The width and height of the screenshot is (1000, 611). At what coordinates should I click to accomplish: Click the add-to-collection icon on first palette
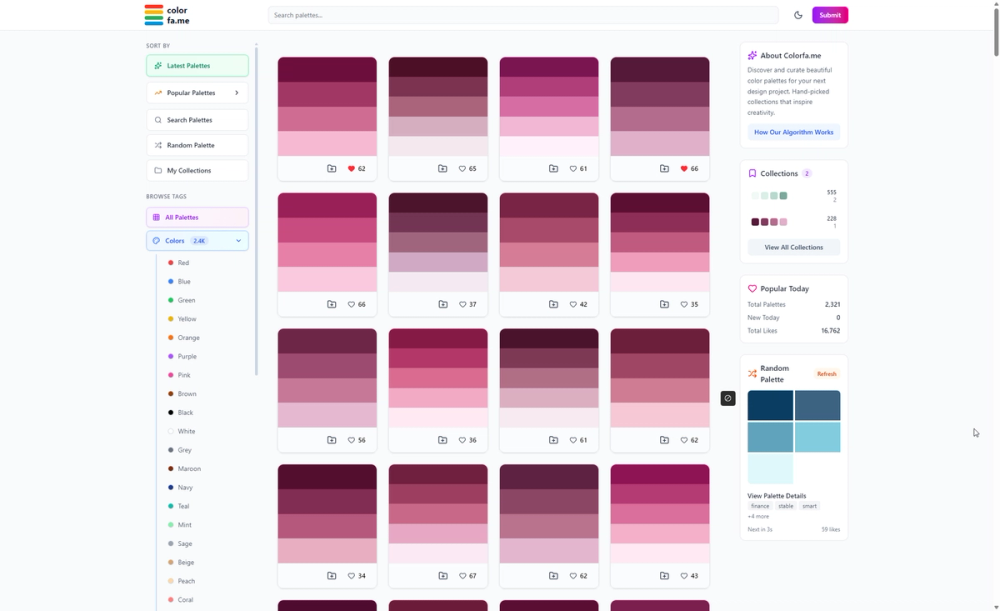click(329, 169)
